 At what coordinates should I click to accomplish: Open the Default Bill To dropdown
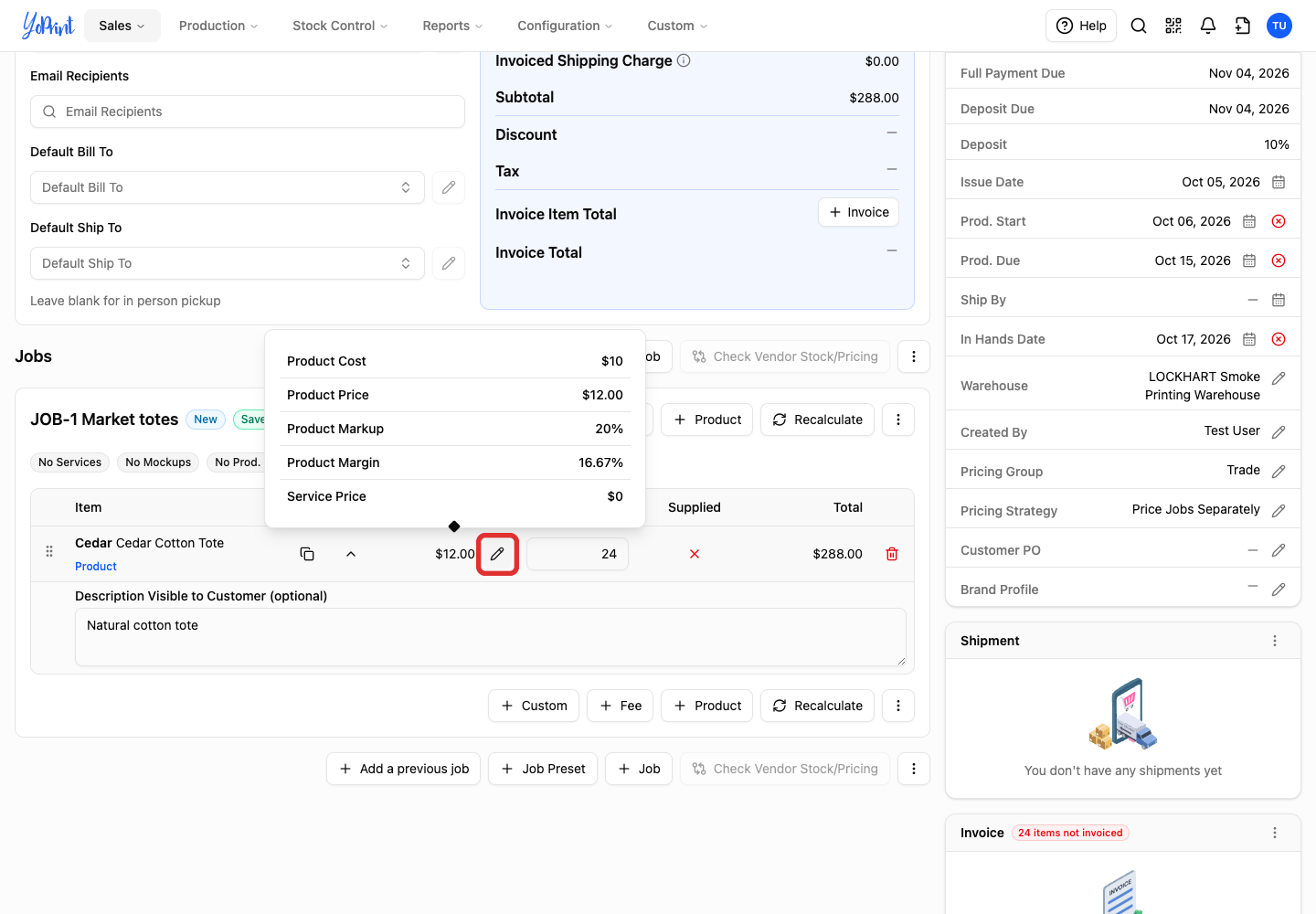tap(228, 187)
